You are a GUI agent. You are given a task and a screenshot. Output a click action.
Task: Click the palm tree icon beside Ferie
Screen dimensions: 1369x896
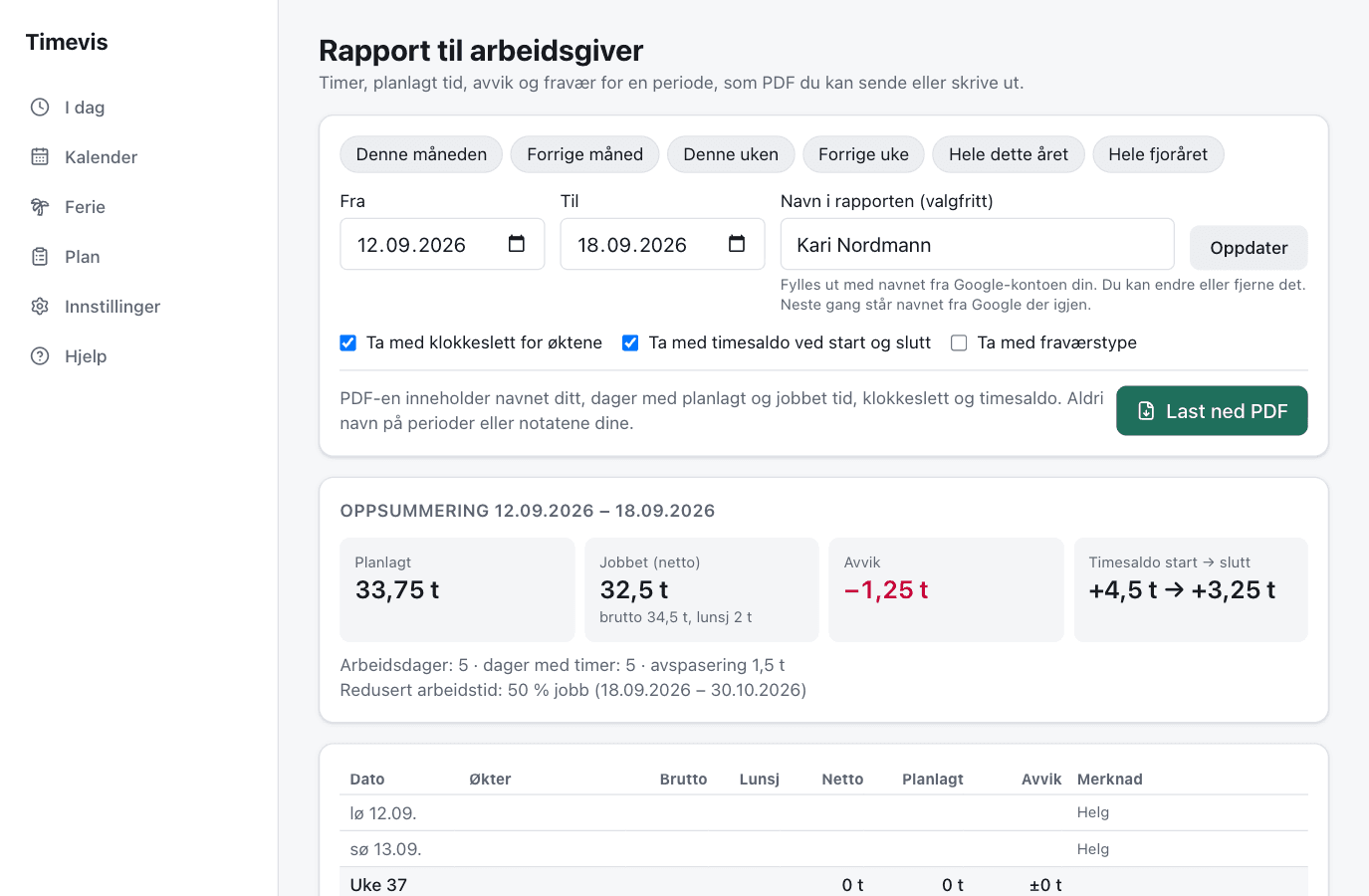pyautogui.click(x=40, y=206)
